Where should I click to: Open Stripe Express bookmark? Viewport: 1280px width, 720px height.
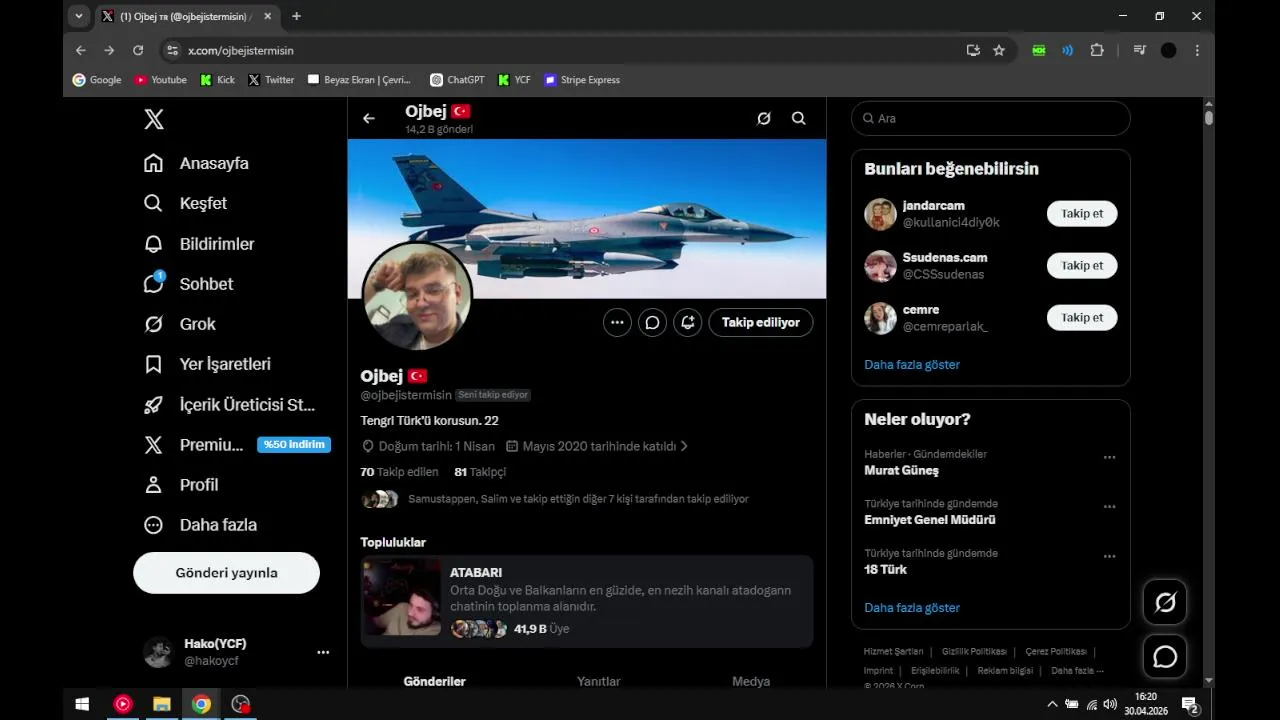point(582,80)
